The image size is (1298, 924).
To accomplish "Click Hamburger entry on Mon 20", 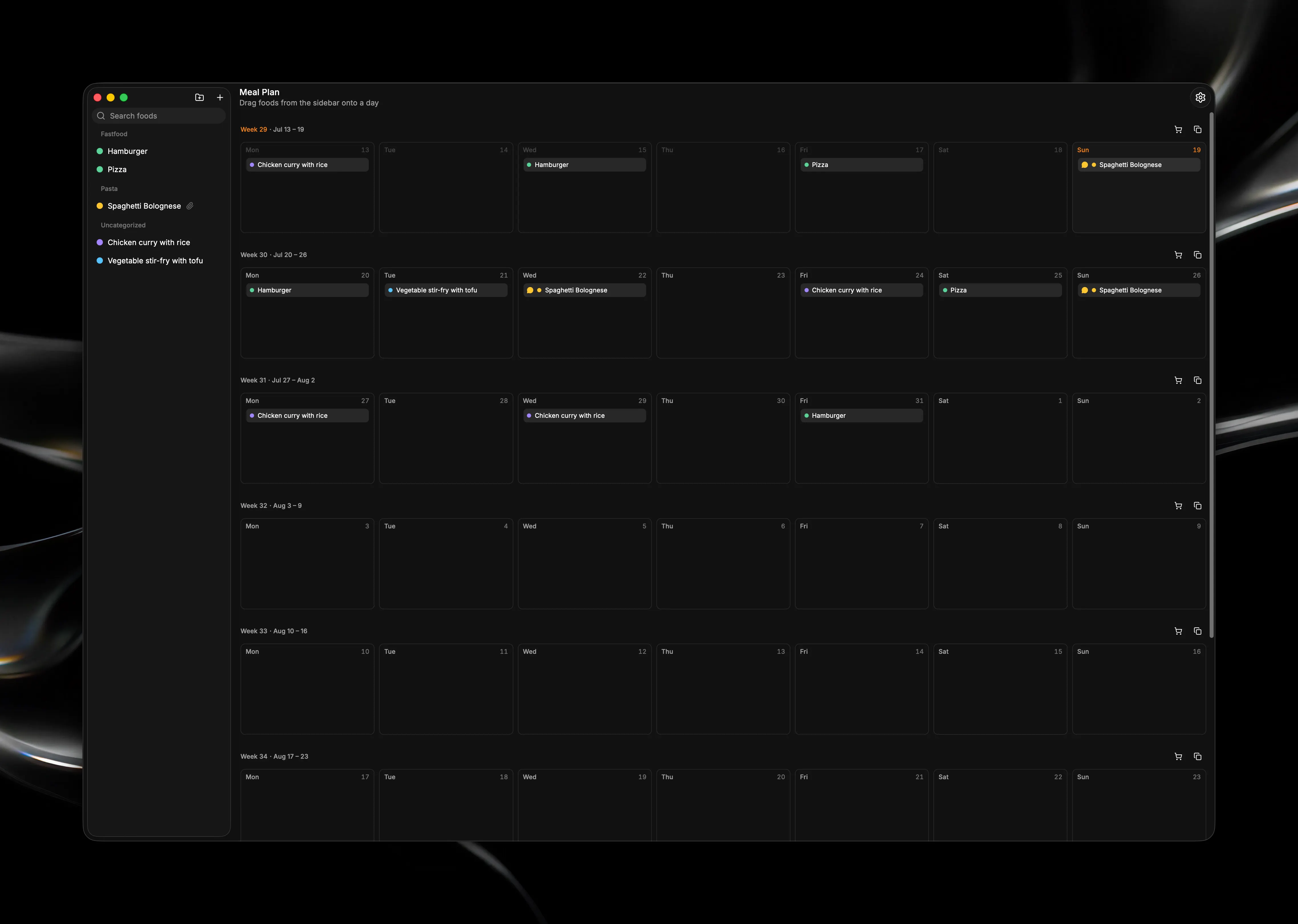I will [307, 290].
